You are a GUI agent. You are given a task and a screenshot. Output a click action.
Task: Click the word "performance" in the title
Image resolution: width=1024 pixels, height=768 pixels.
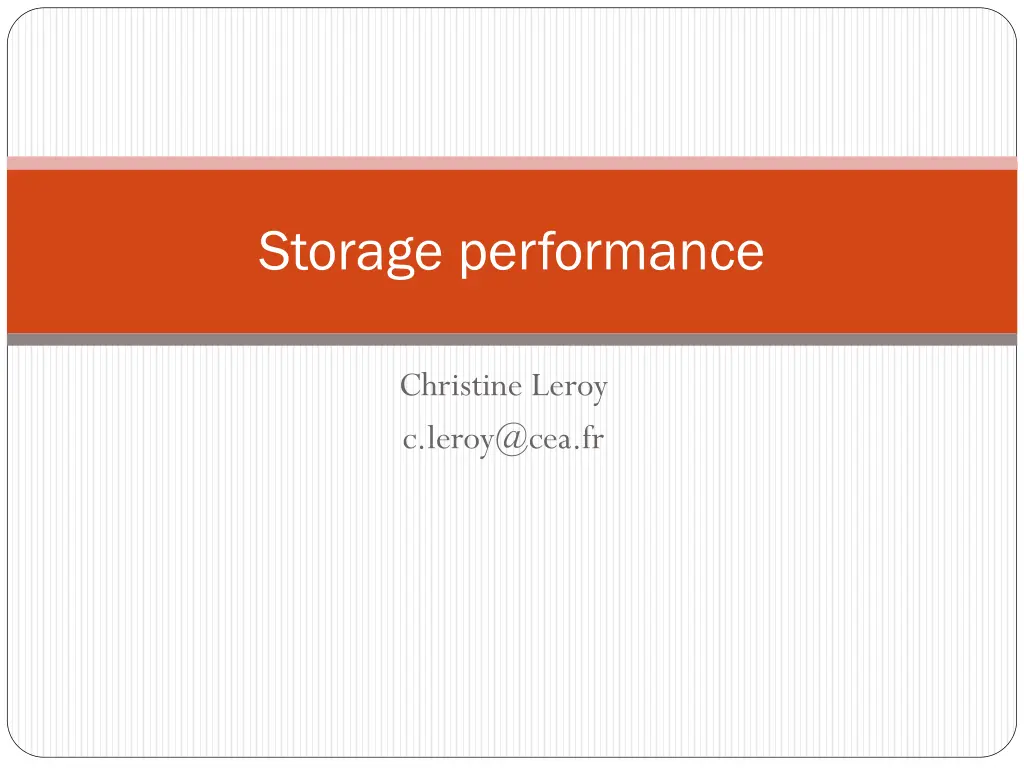tap(612, 251)
